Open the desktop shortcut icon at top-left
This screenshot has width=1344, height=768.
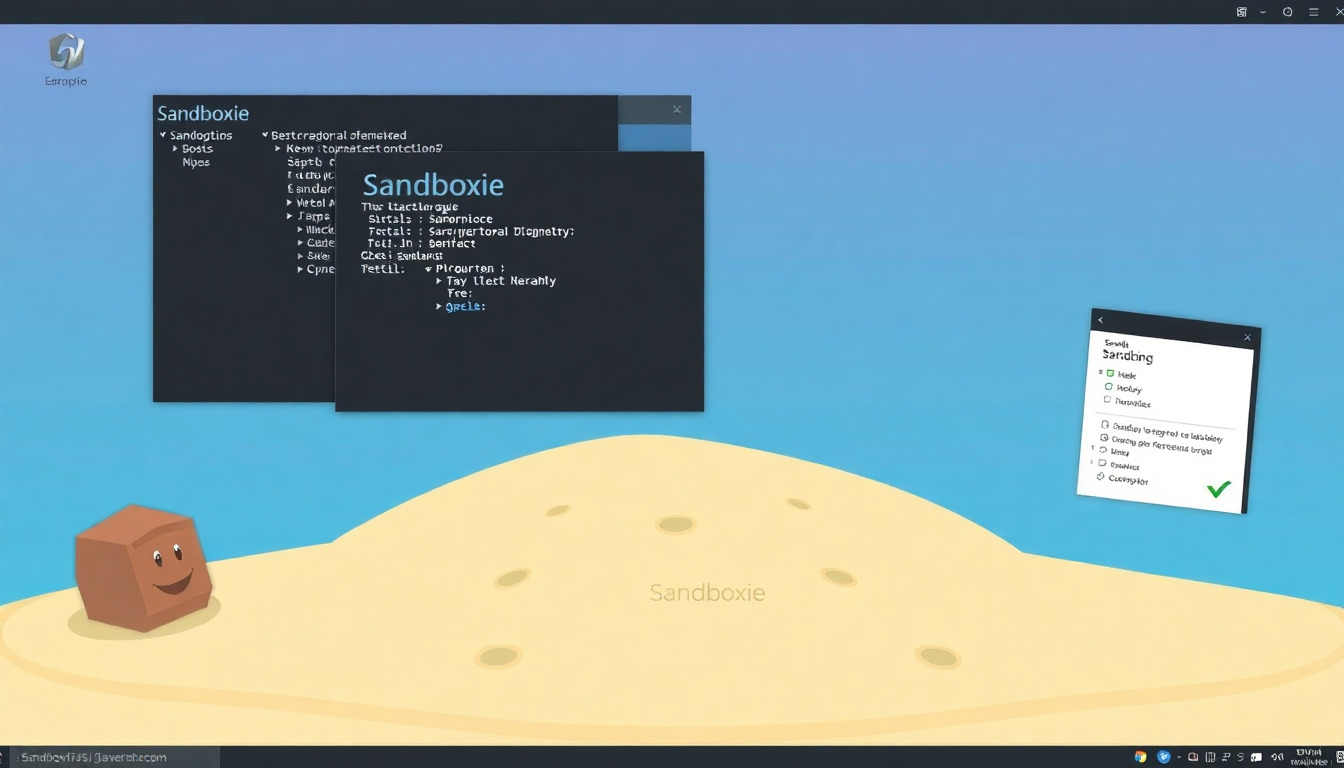click(x=66, y=53)
